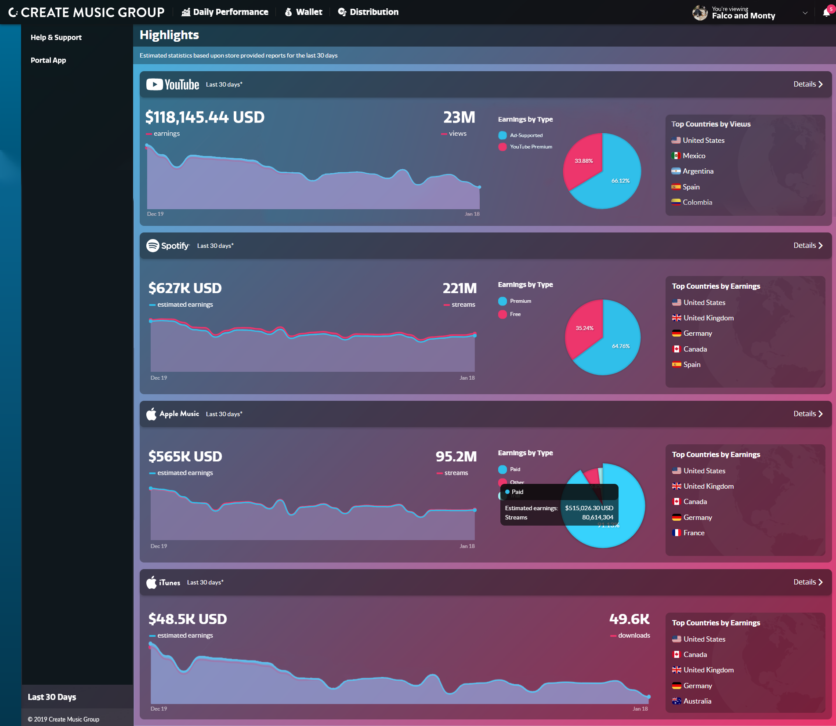Click the Falco and Monty avatar

coord(700,12)
